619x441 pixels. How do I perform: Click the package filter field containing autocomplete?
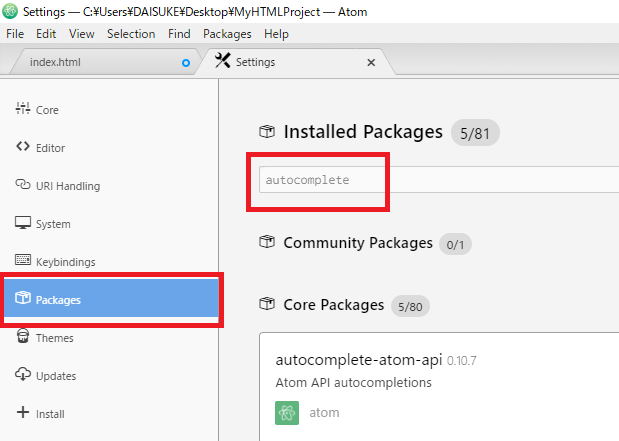439,180
